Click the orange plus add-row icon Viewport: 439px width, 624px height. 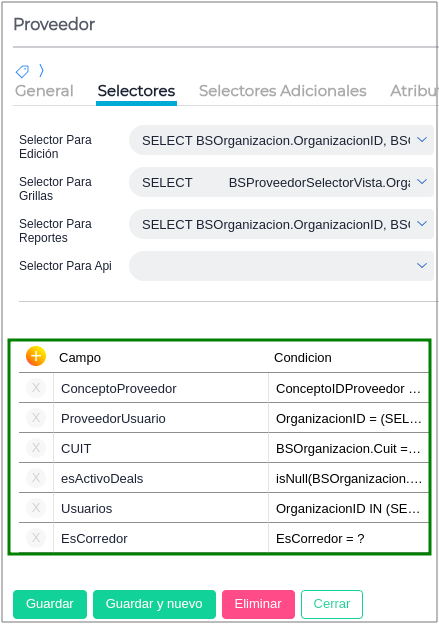point(36,356)
